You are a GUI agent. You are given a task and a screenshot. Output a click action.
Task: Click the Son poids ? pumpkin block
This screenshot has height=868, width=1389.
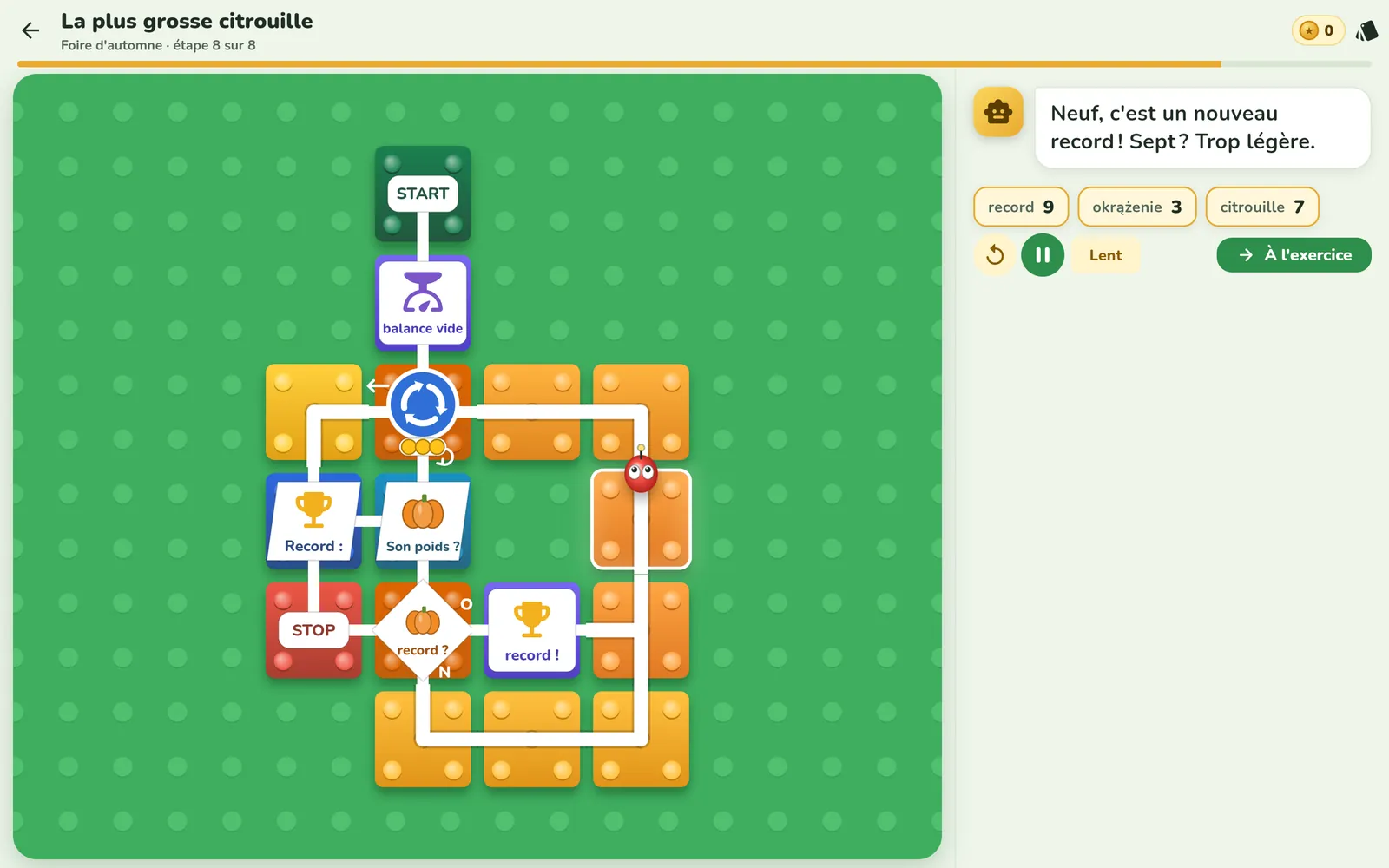pyautogui.click(x=423, y=521)
